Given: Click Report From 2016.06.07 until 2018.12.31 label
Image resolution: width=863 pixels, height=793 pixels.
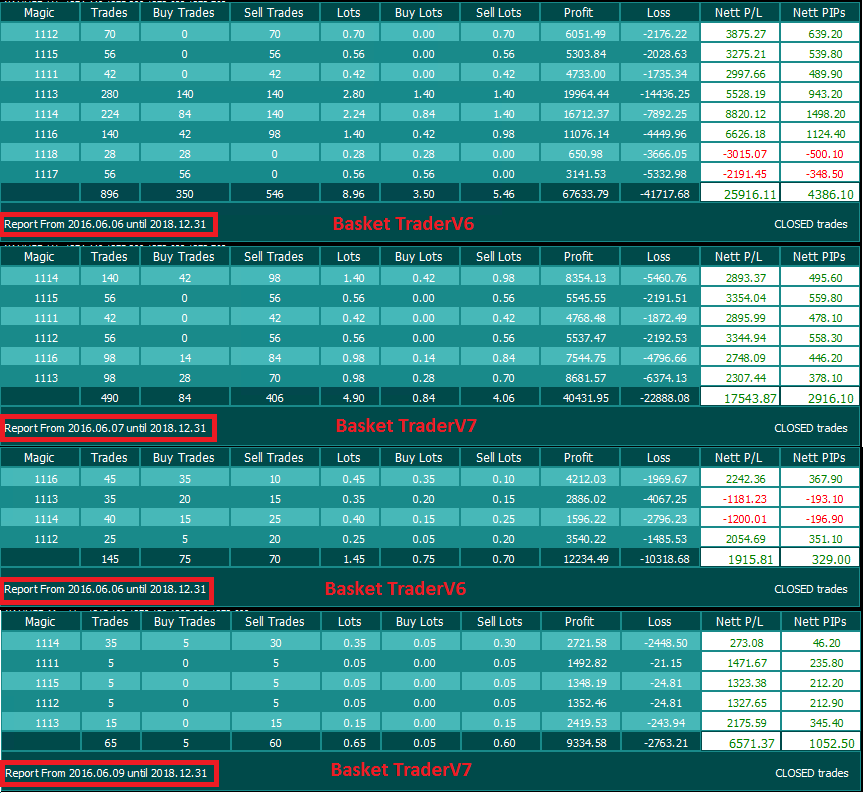Looking at the screenshot, I should point(105,428).
